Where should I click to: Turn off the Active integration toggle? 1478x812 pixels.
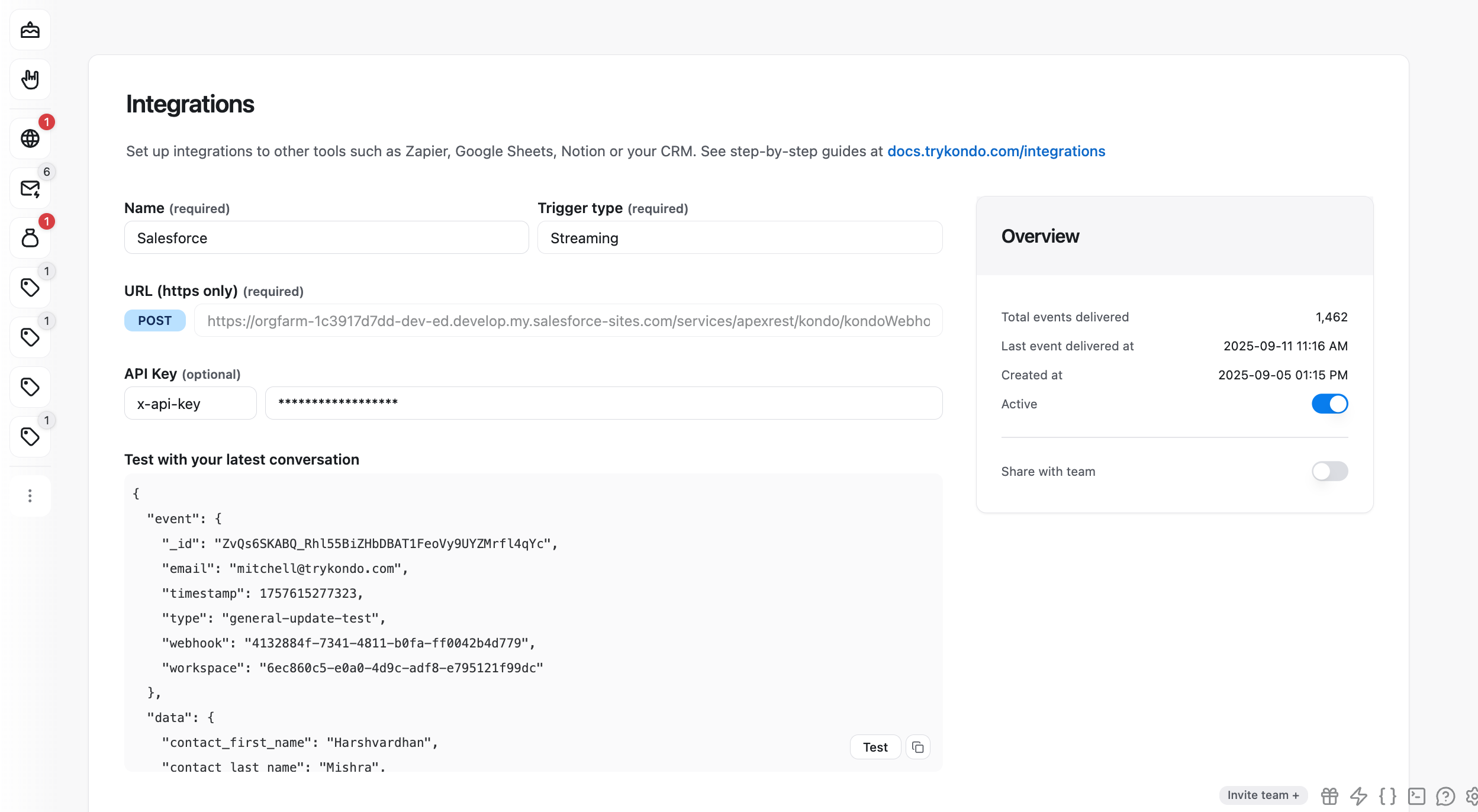tap(1329, 404)
